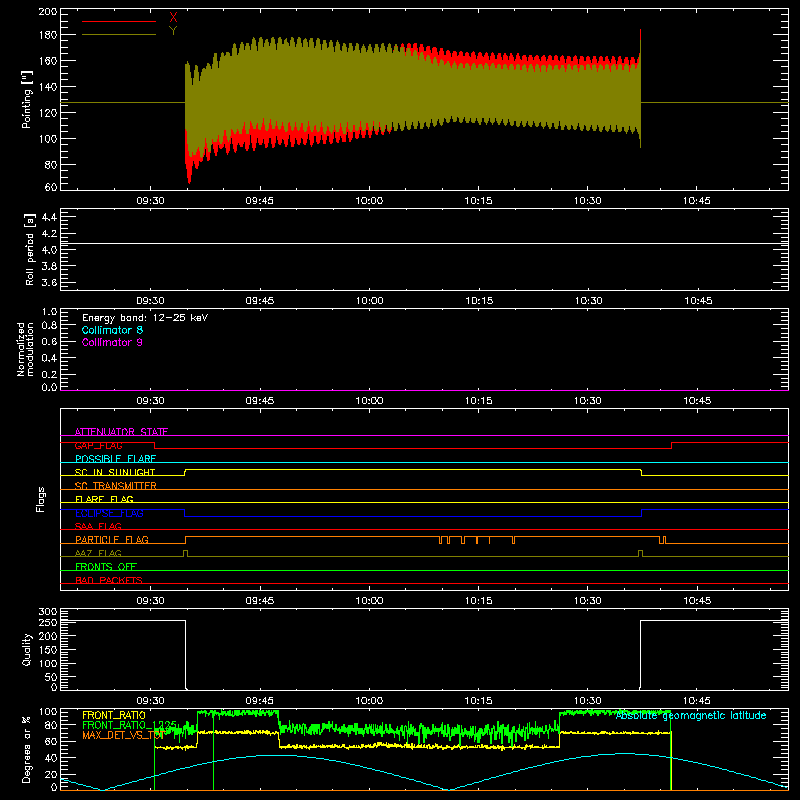
Task: Click the 3.6 value on Roll period axis
Action: coord(49,282)
